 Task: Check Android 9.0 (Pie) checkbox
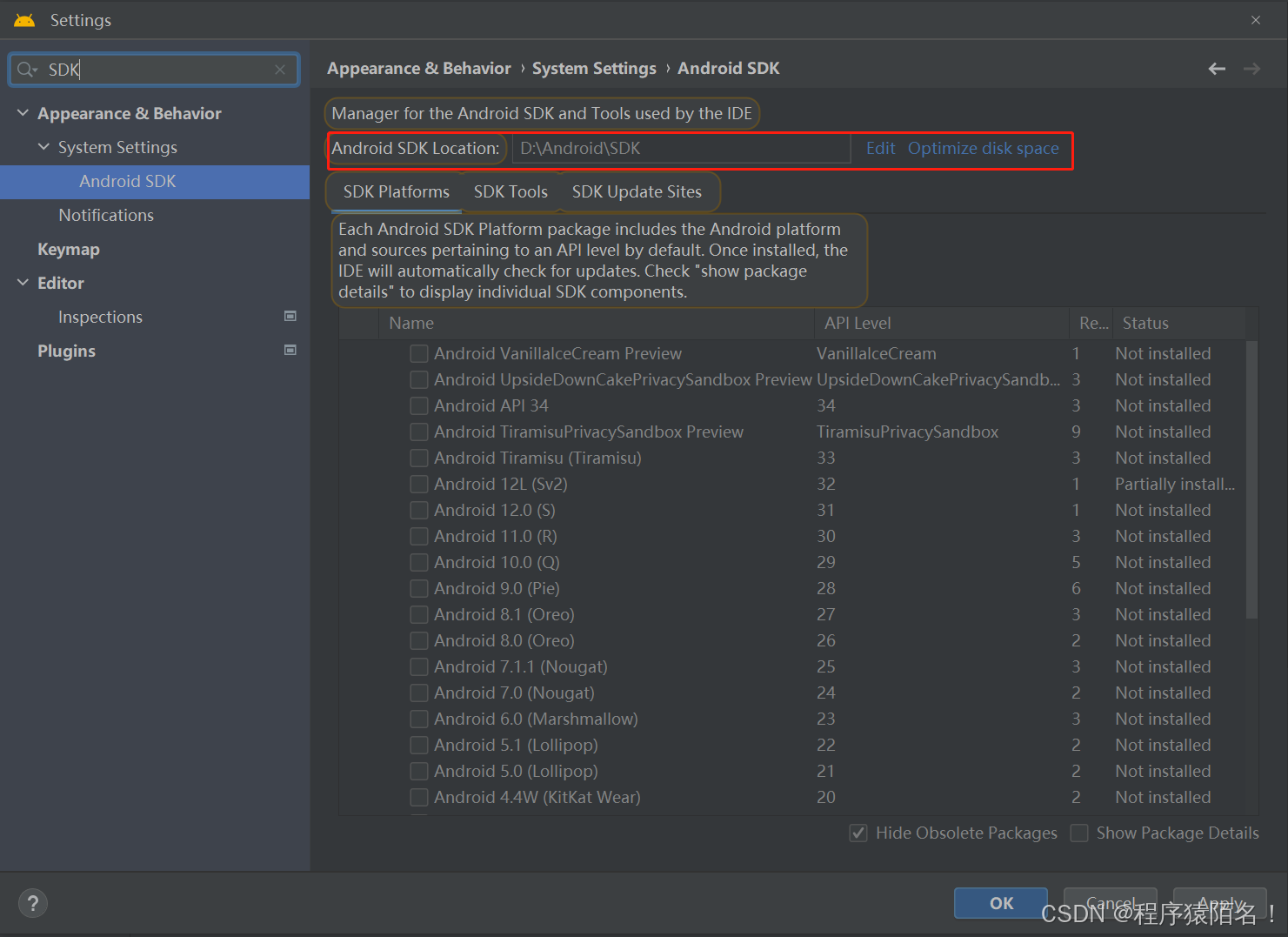click(419, 588)
